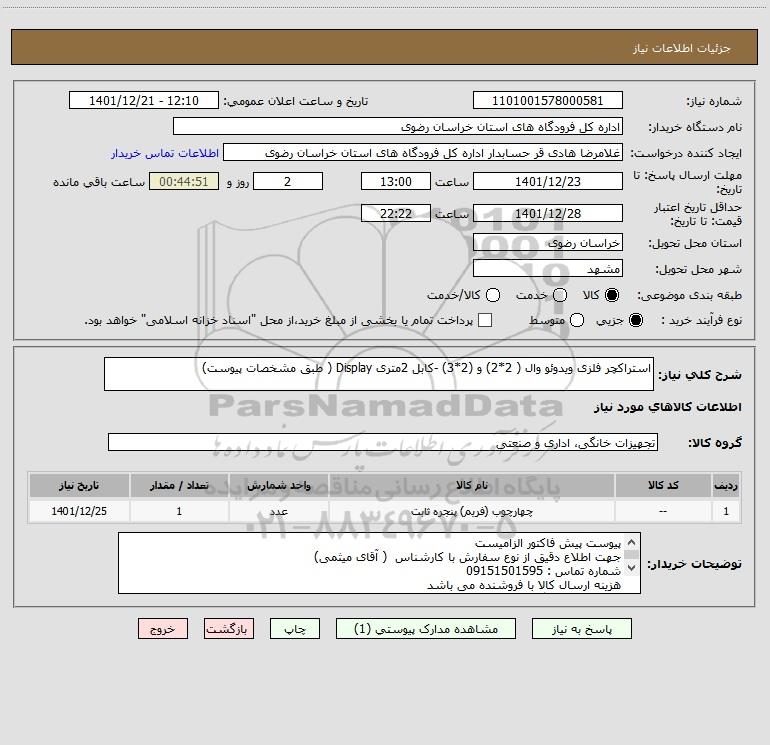The image size is (770, 745).
Task: Click the buyer notes scroll-up arrow
Action: pyautogui.click(x=632, y=542)
